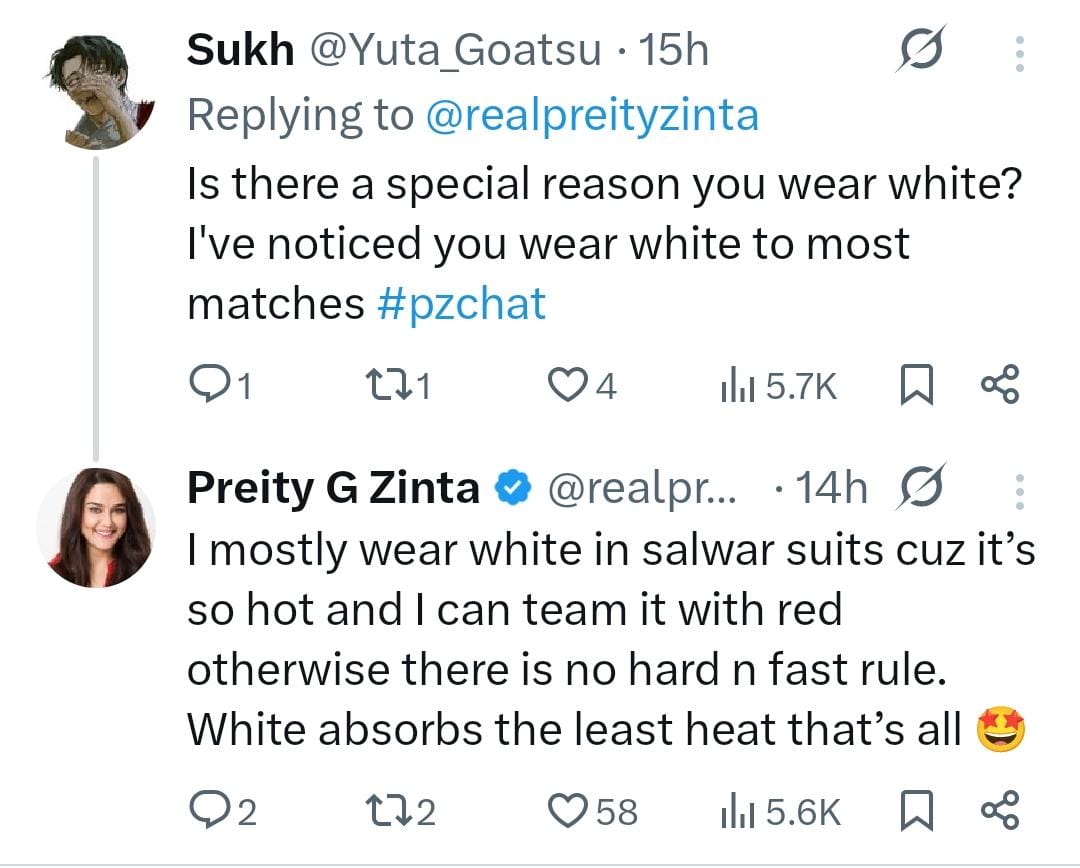Viewport: 1080px width, 868px height.
Task: Click the Grok icon on Sukh's tweet
Action: pyautogui.click(x=917, y=52)
